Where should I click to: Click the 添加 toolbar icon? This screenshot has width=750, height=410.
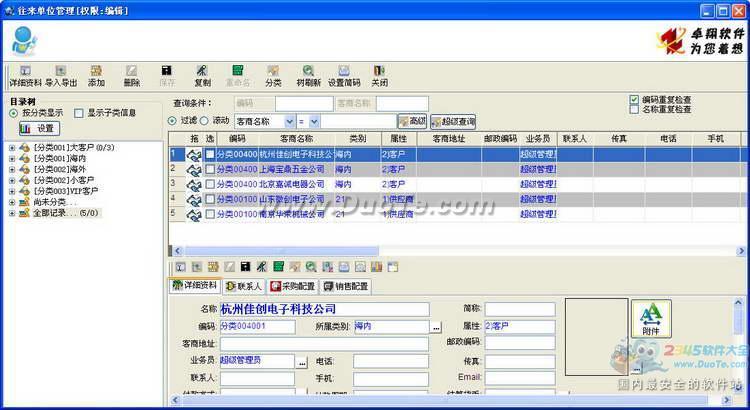96,75
